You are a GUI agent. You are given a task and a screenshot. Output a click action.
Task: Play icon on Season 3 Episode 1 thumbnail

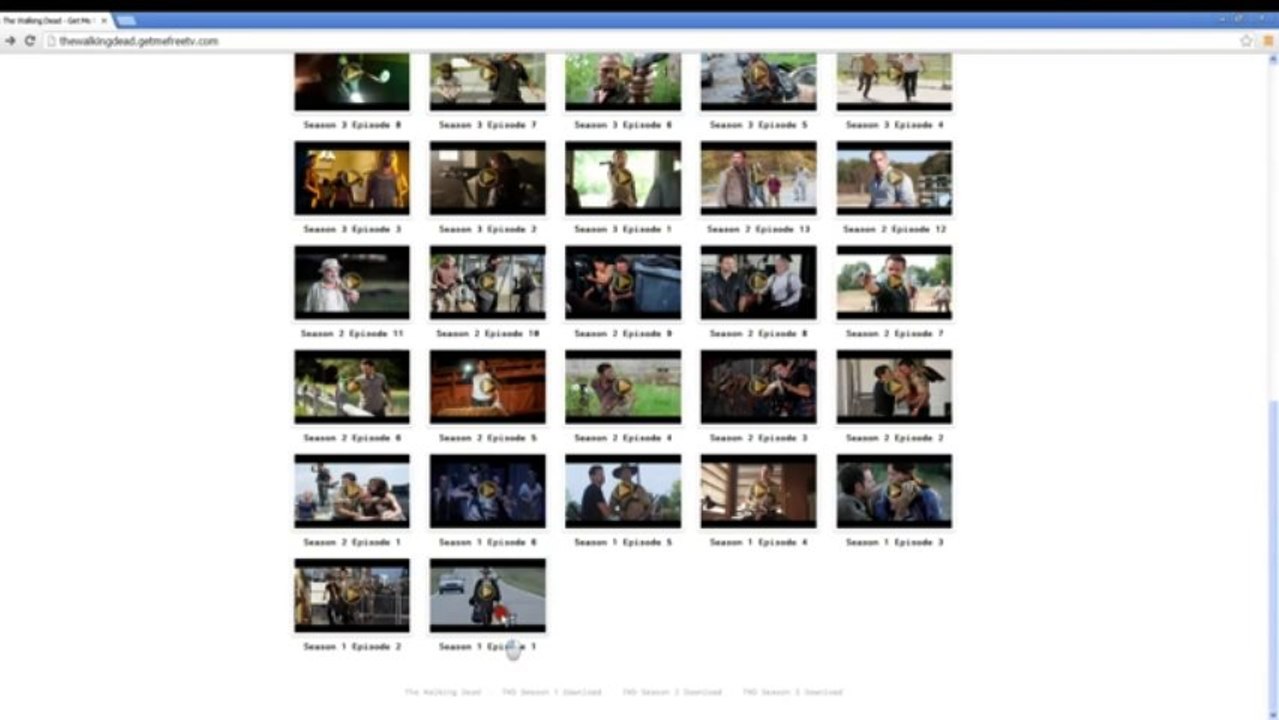(623, 178)
